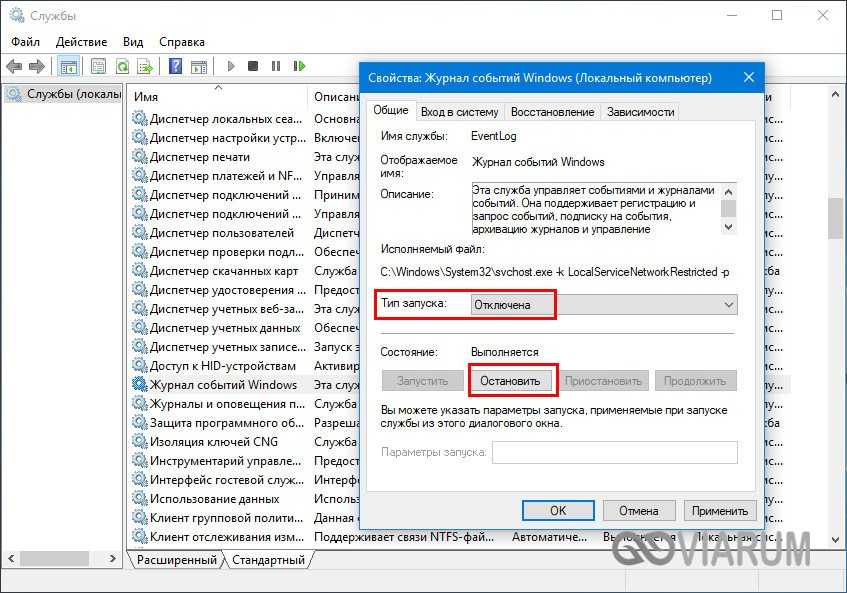Open the Справка menu
847x593 pixels.
tap(181, 42)
